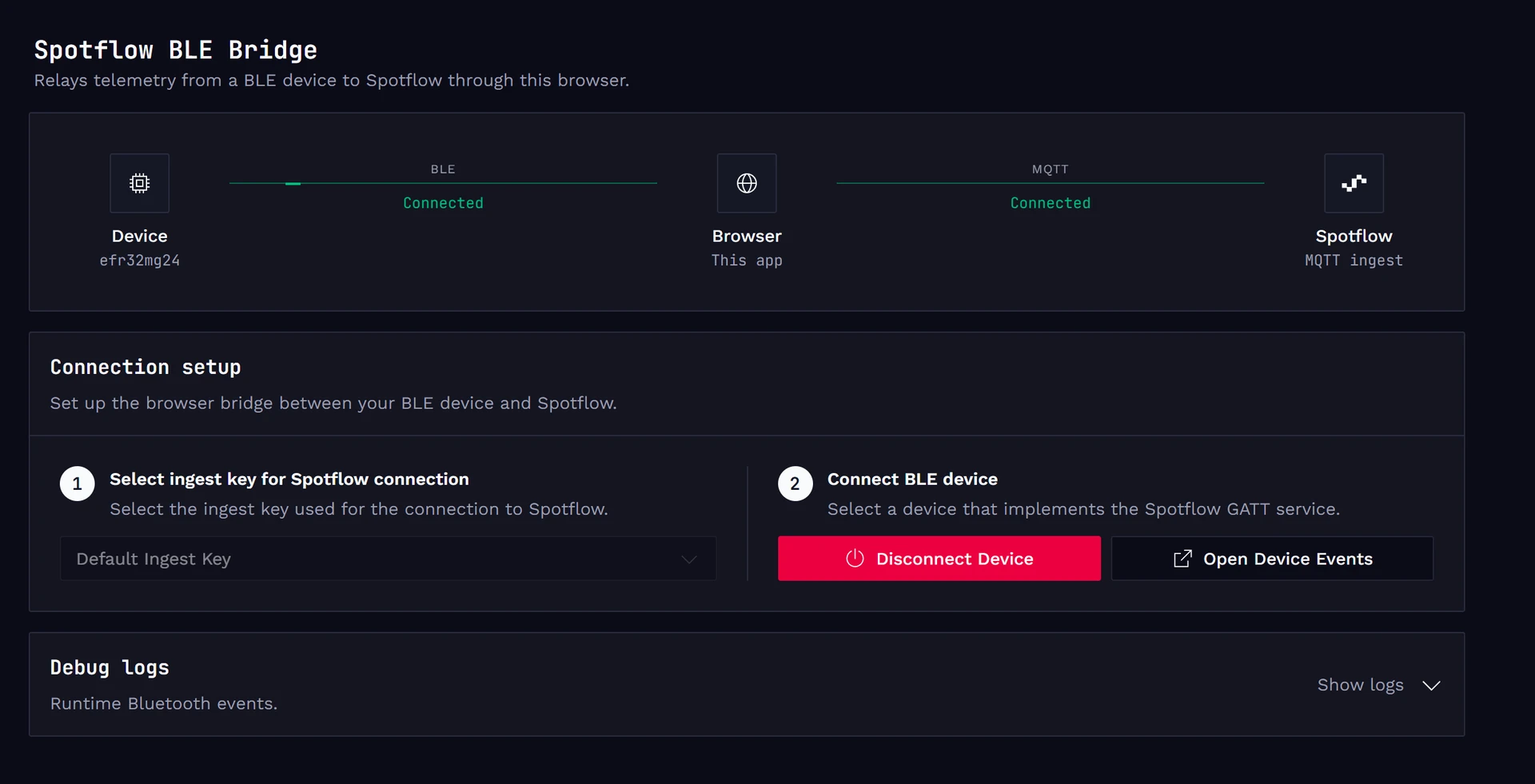Open Device Events page
This screenshot has height=784, width=1535.
[x=1272, y=559]
